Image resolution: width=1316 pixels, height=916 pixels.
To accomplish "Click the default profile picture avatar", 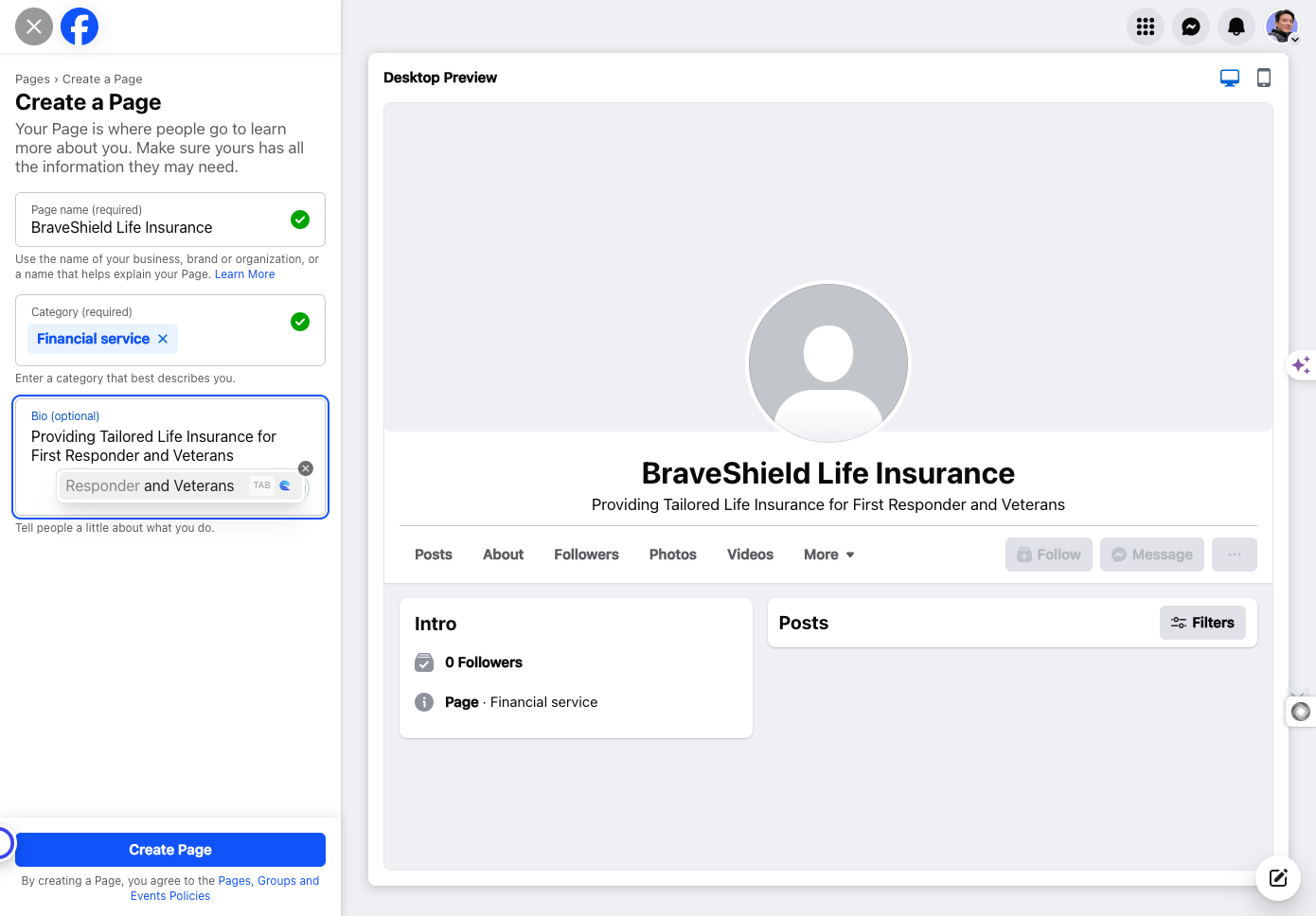I will [x=828, y=363].
